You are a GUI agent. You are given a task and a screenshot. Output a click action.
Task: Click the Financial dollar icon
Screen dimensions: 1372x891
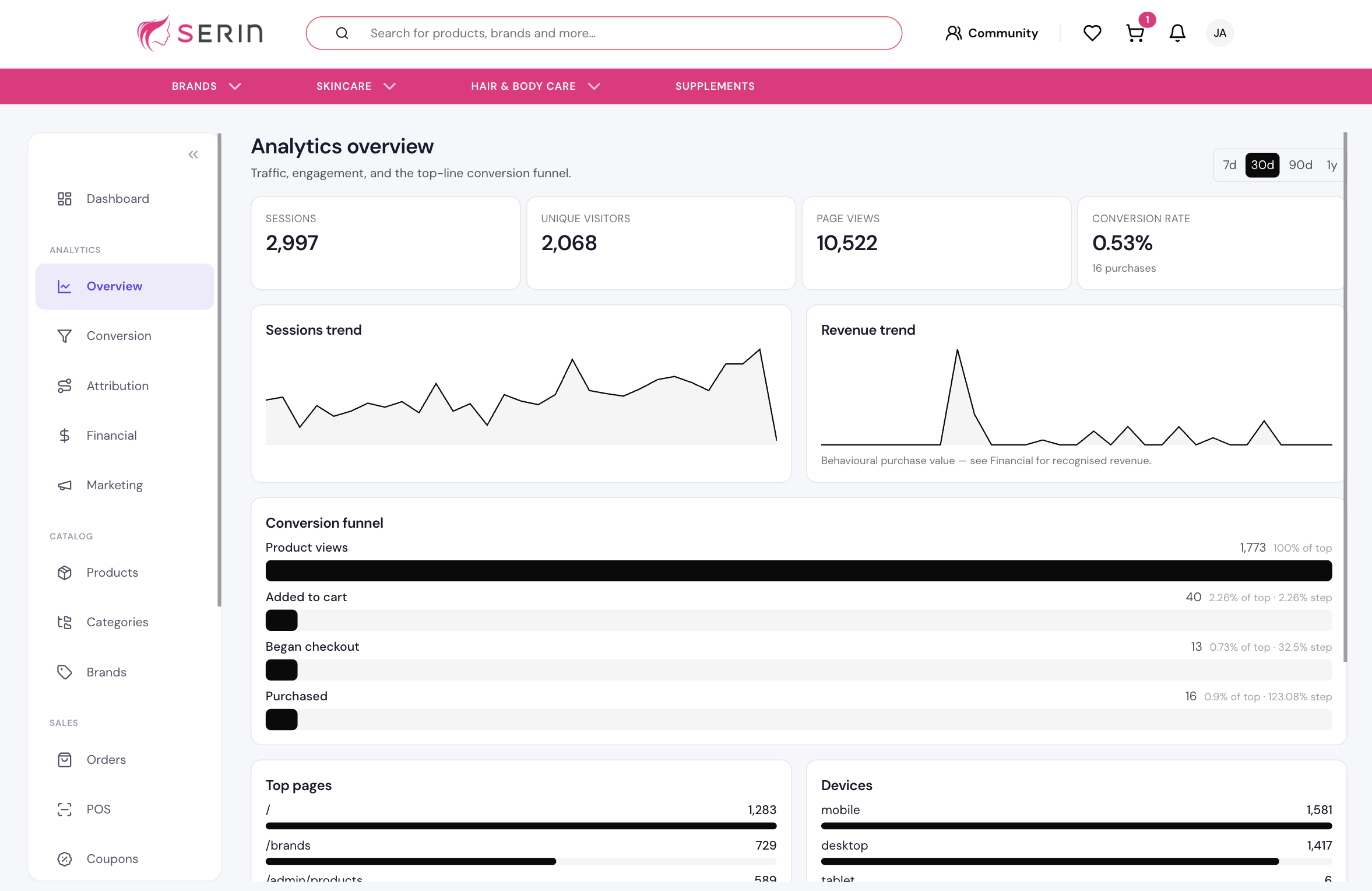pyautogui.click(x=65, y=436)
